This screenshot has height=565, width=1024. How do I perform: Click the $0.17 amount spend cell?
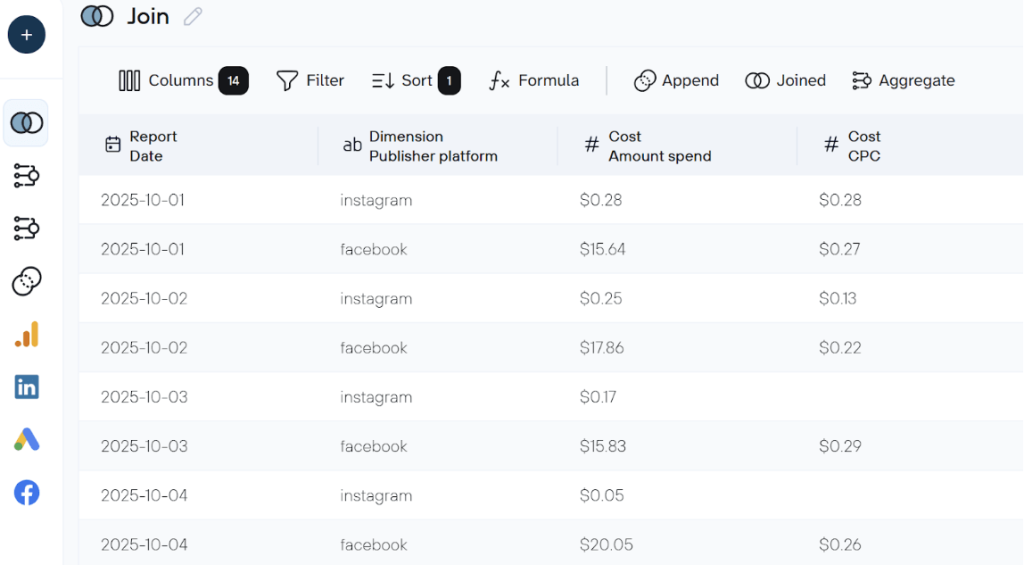point(598,397)
